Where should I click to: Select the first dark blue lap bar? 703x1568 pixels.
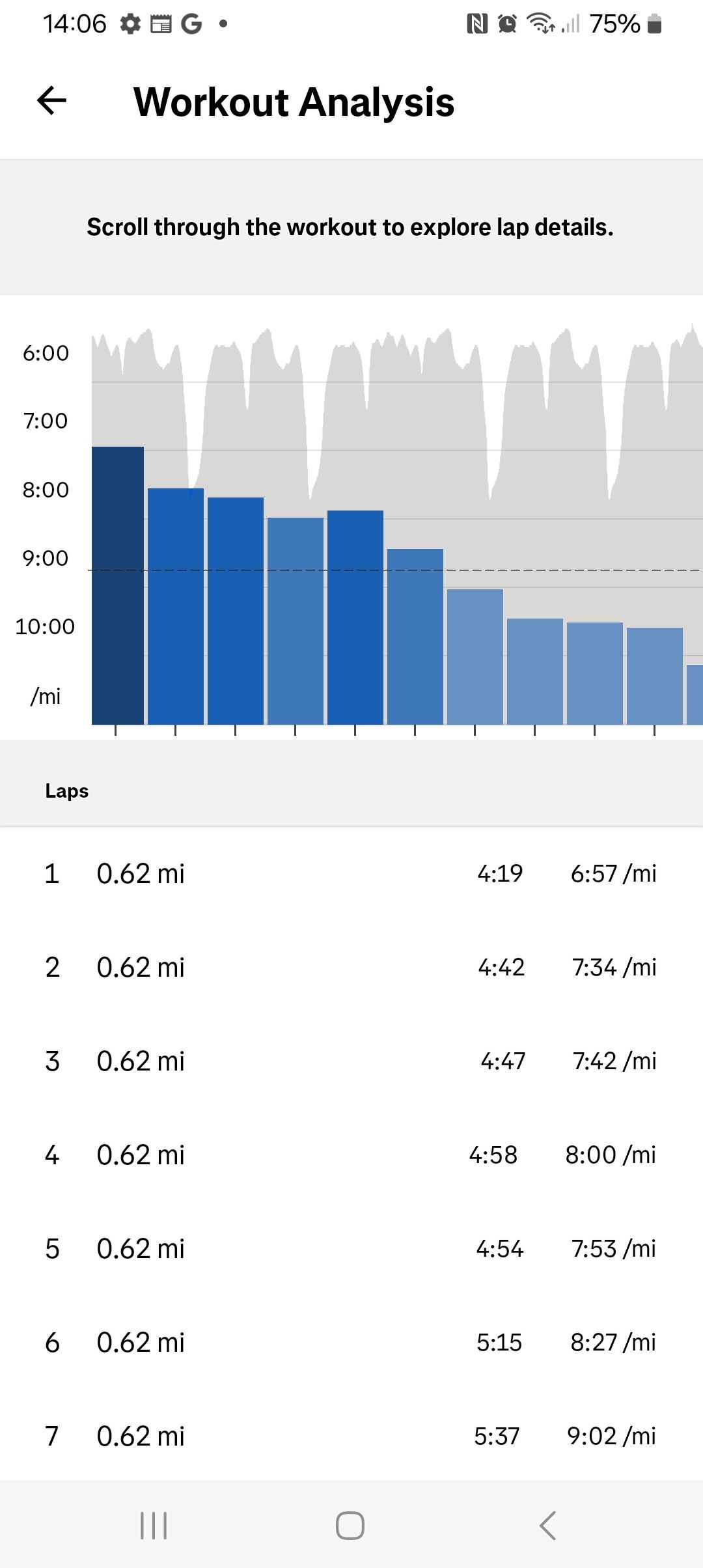point(117,585)
